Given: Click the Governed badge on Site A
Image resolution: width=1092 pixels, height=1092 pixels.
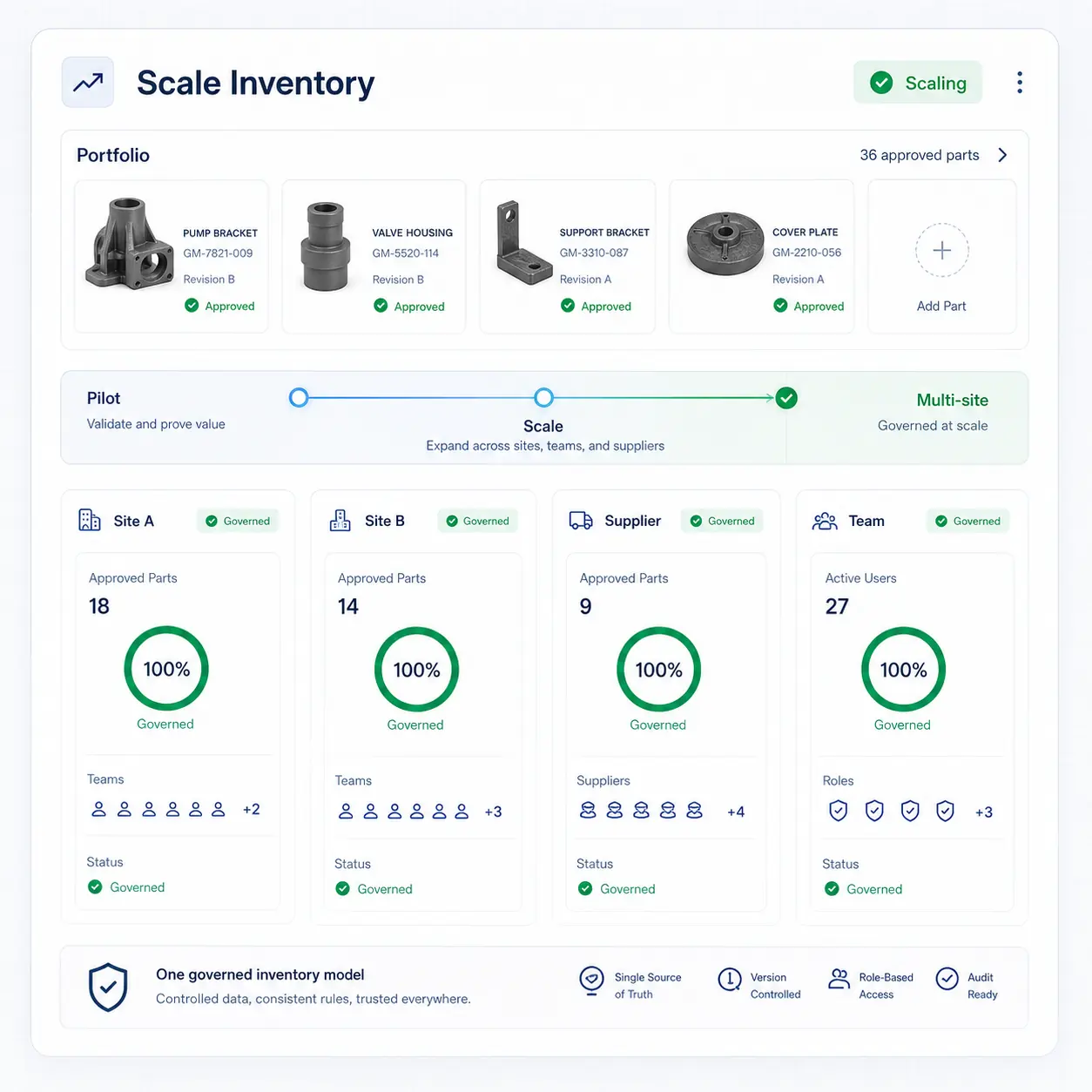Looking at the screenshot, I should point(238,521).
